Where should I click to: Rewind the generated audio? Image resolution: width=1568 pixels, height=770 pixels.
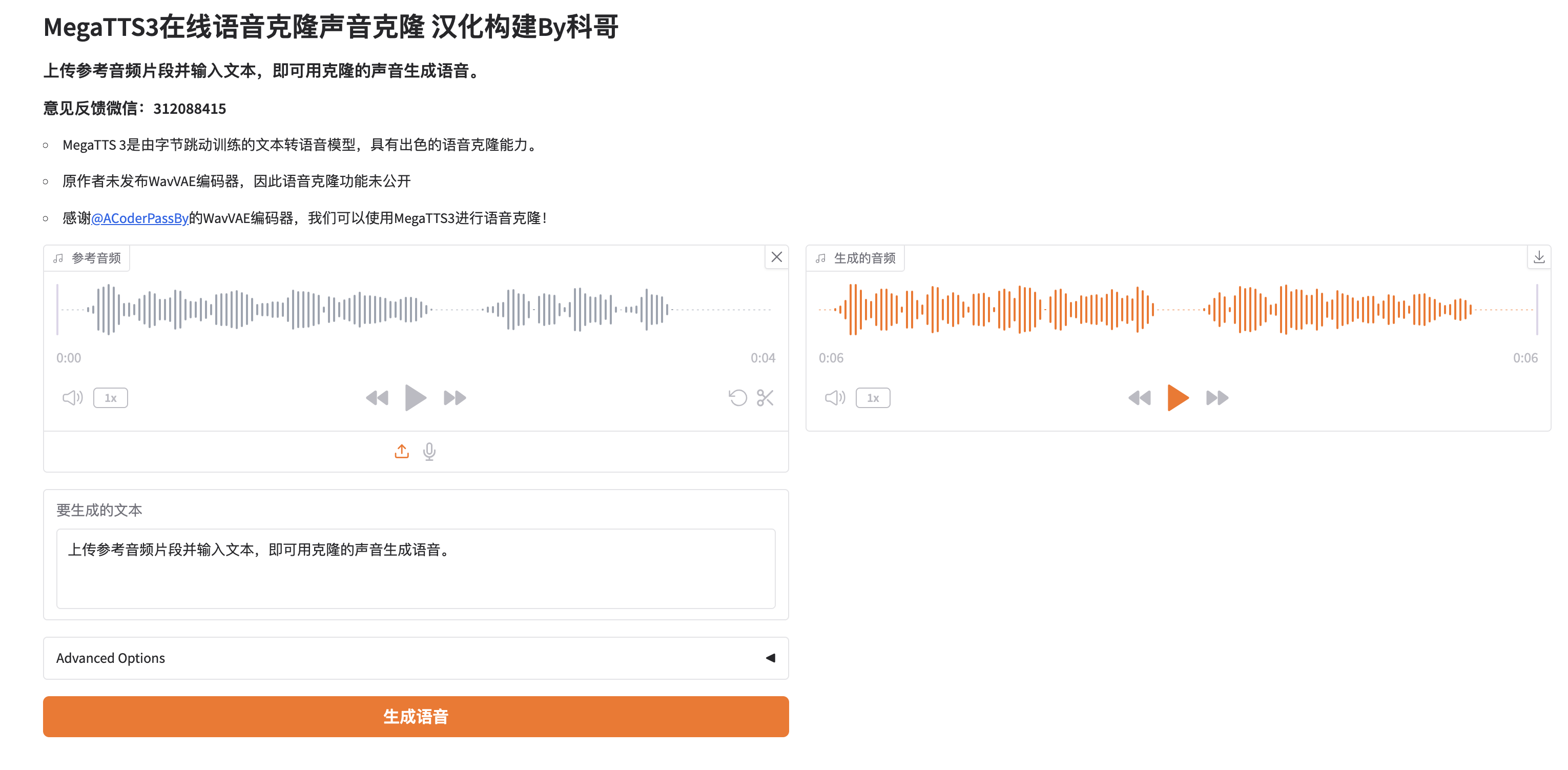1140,398
